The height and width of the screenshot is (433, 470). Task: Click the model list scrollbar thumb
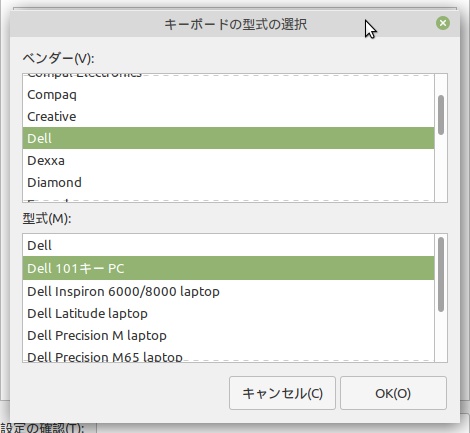click(441, 275)
